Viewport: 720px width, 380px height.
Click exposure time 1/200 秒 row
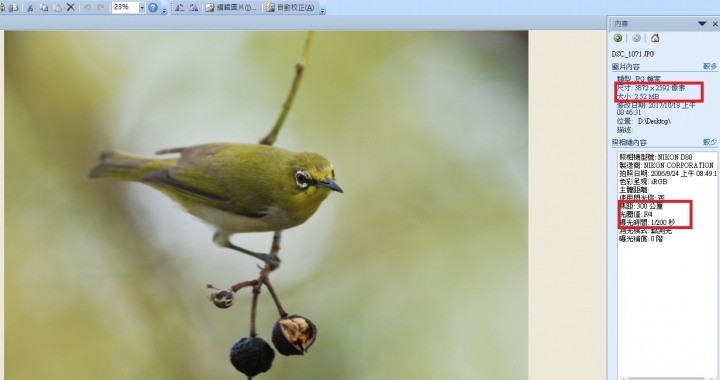pyautogui.click(x=647, y=223)
